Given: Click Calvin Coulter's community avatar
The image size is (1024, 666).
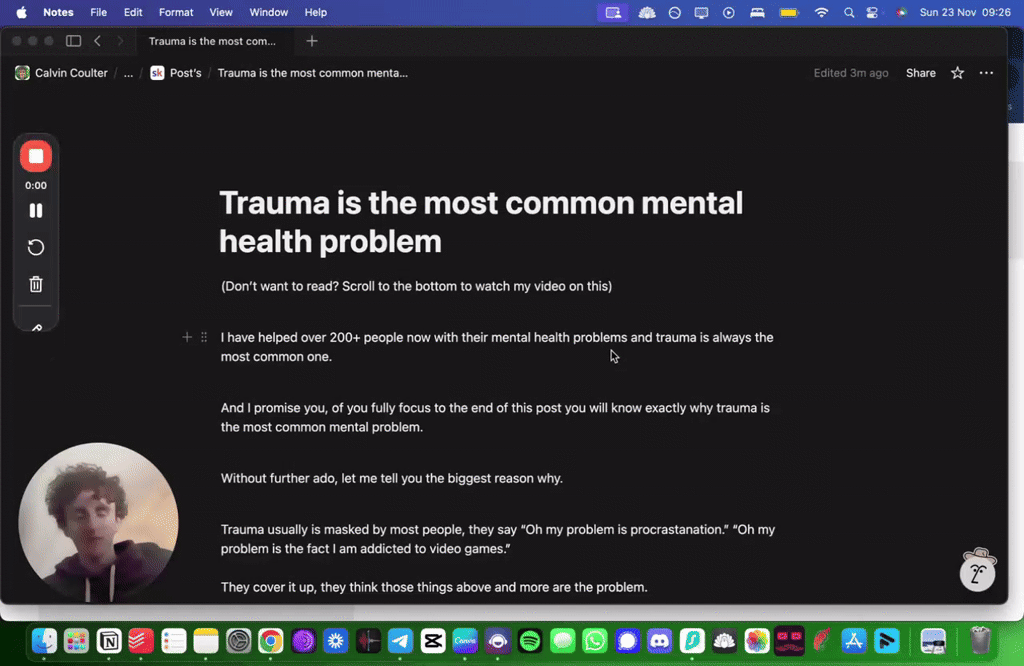Looking at the screenshot, I should point(22,73).
